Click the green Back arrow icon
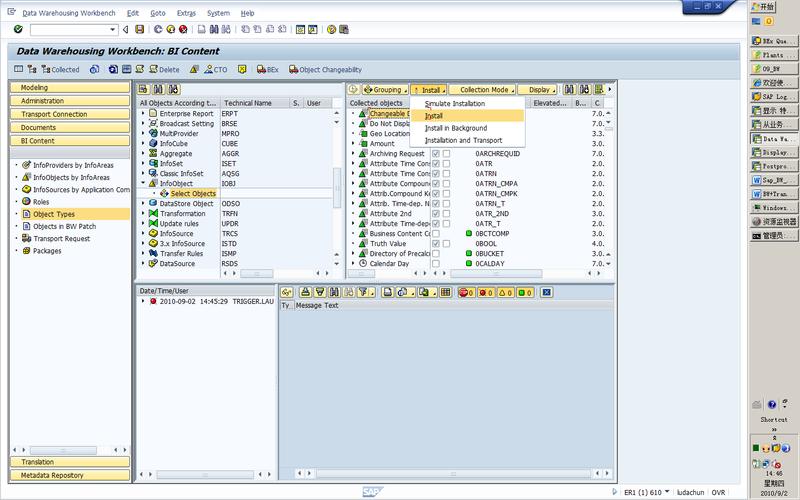Viewport: 800px width, 500px height. coord(158,30)
